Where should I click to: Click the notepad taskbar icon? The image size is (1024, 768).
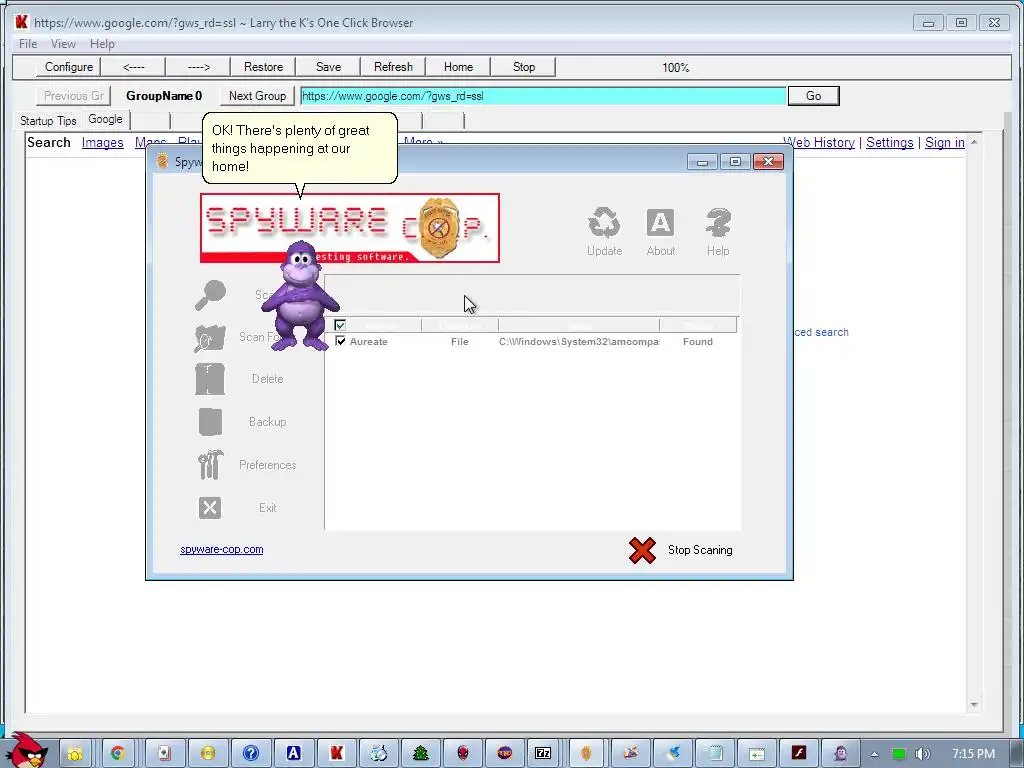[x=716, y=753]
